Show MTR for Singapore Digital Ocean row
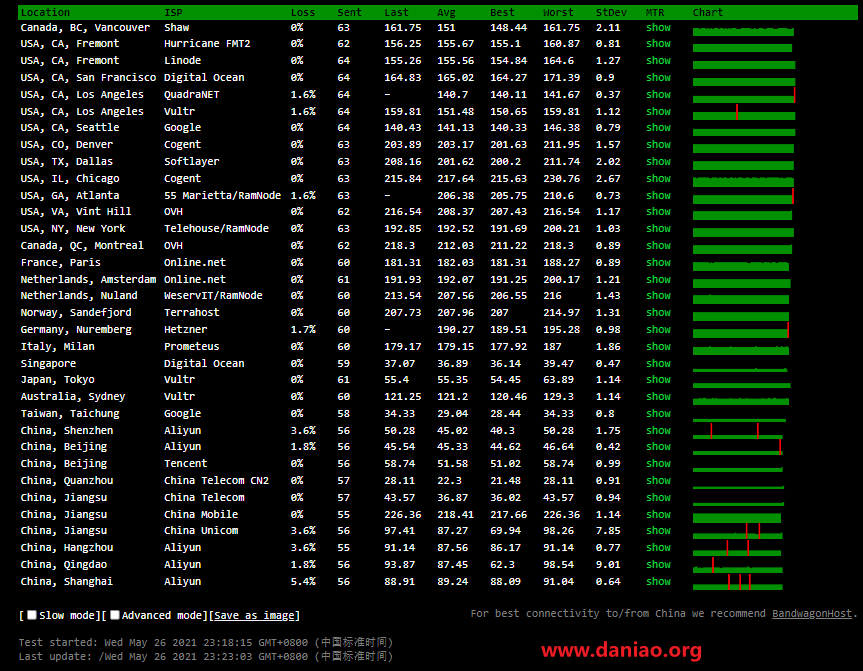The height and width of the screenshot is (671, 863). [658, 364]
